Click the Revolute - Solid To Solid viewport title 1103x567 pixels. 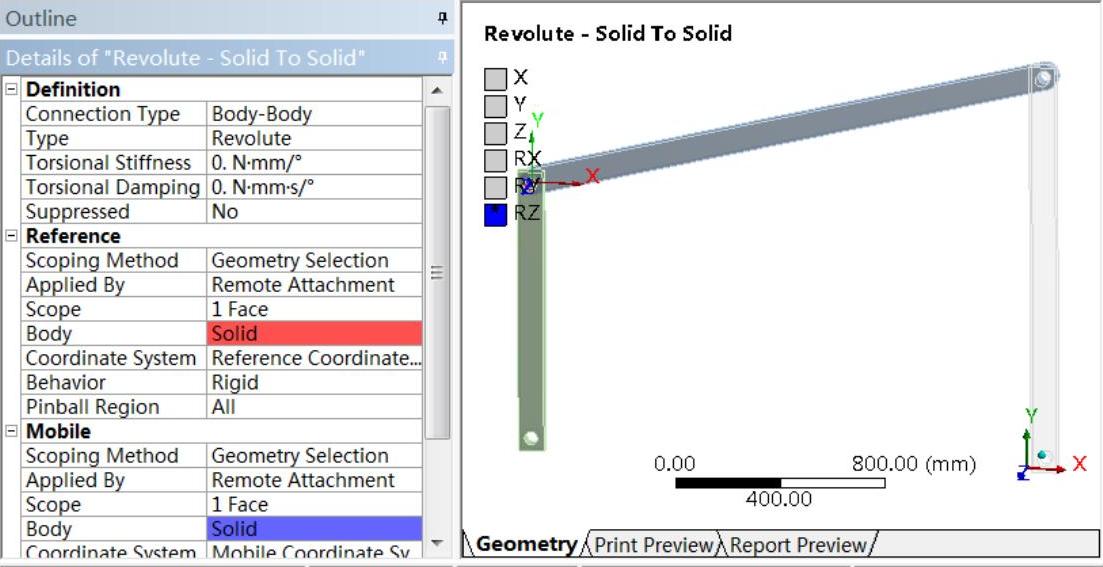tap(608, 33)
